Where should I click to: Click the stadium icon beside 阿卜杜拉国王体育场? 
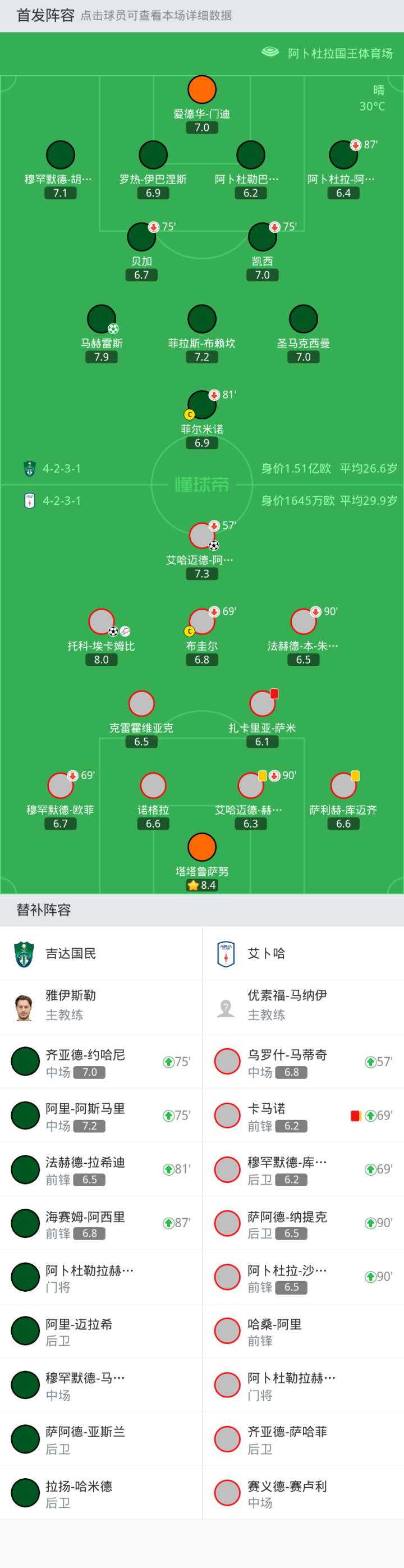click(x=270, y=52)
